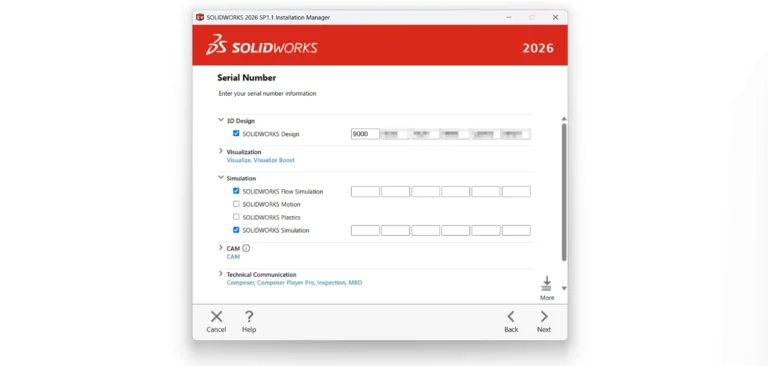Click the More download icon
This screenshot has height=366, width=768.
tap(547, 284)
